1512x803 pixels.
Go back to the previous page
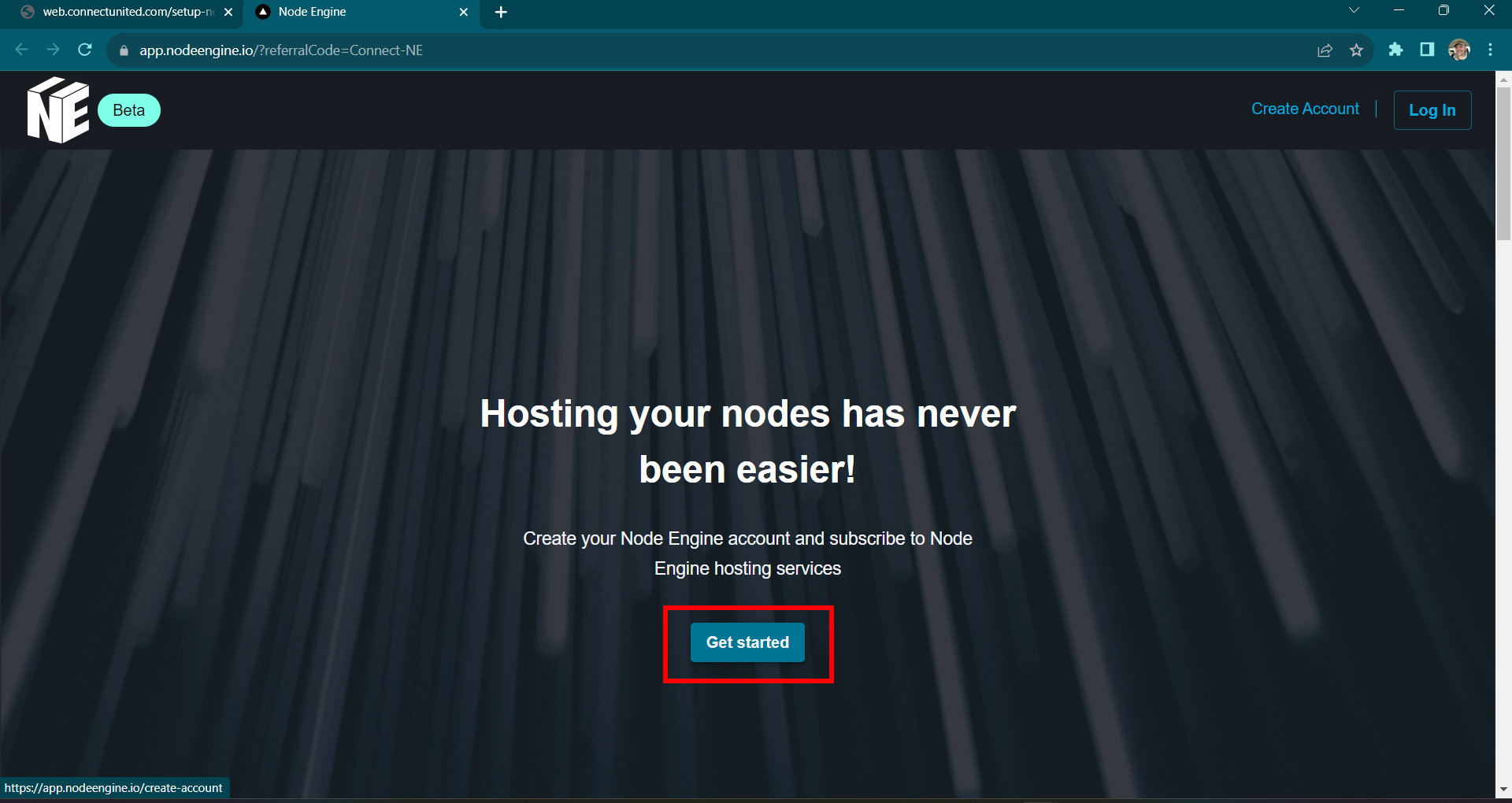21,50
